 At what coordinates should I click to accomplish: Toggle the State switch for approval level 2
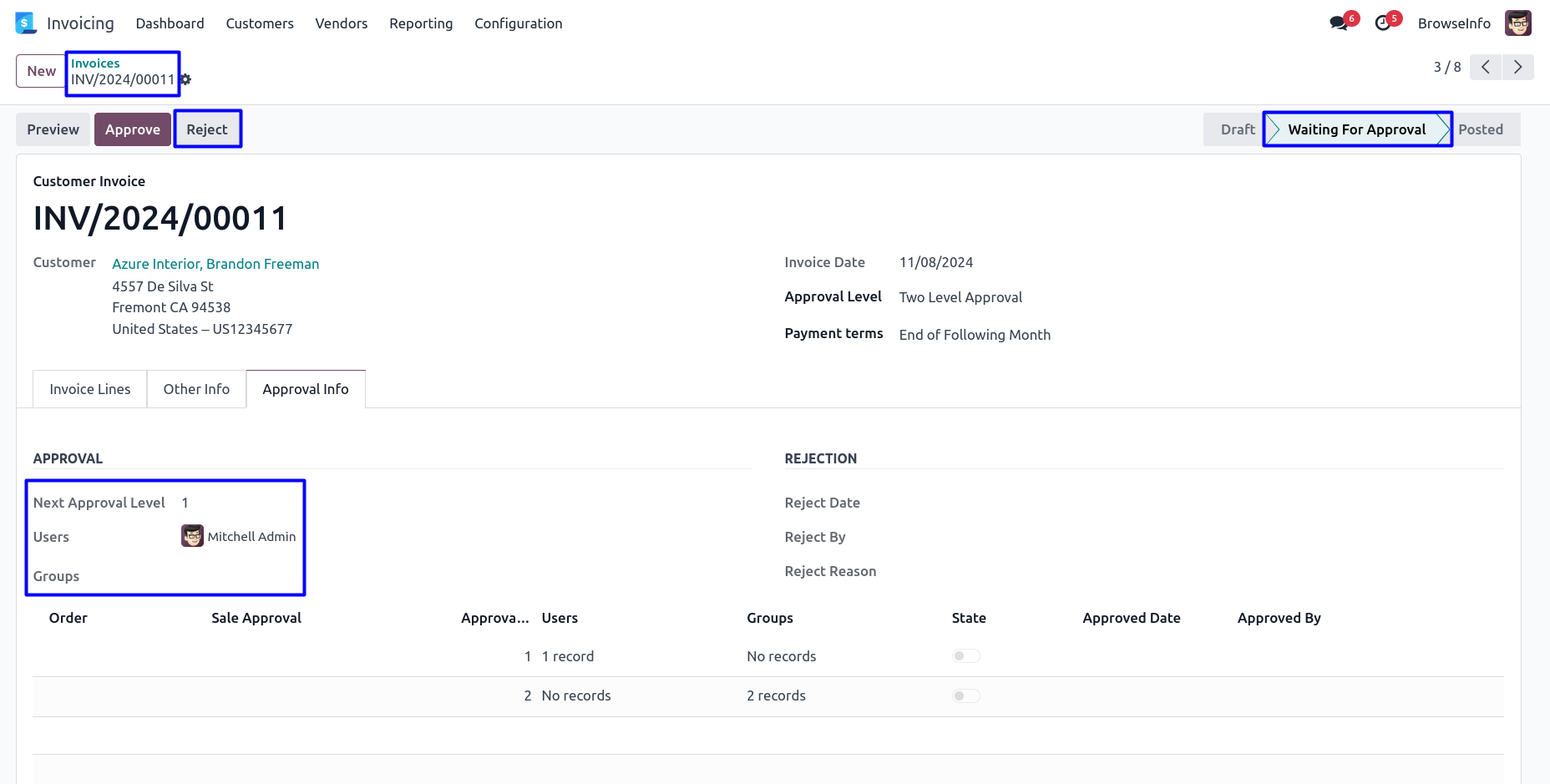point(965,695)
